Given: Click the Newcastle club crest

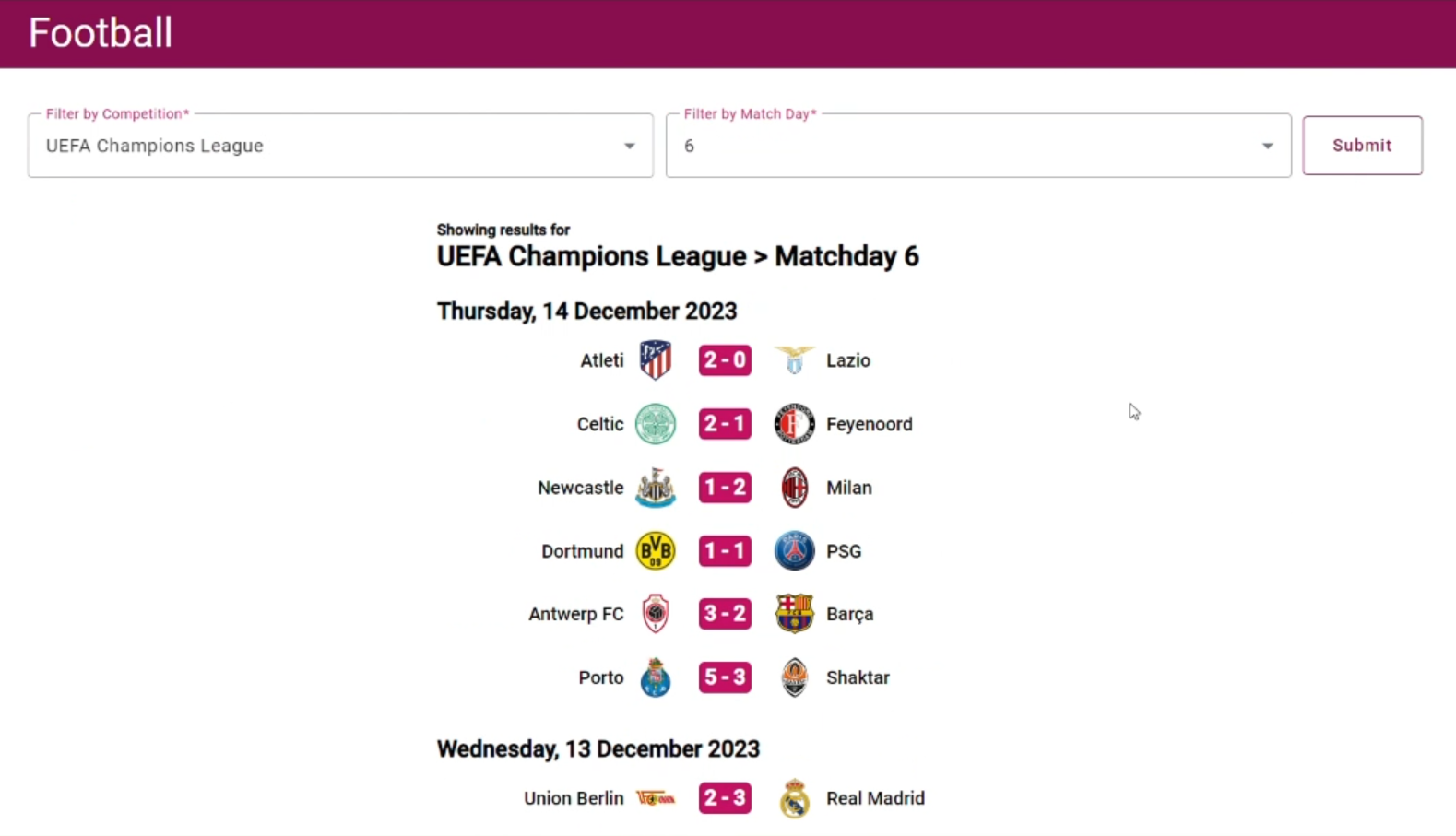Looking at the screenshot, I should [x=656, y=488].
